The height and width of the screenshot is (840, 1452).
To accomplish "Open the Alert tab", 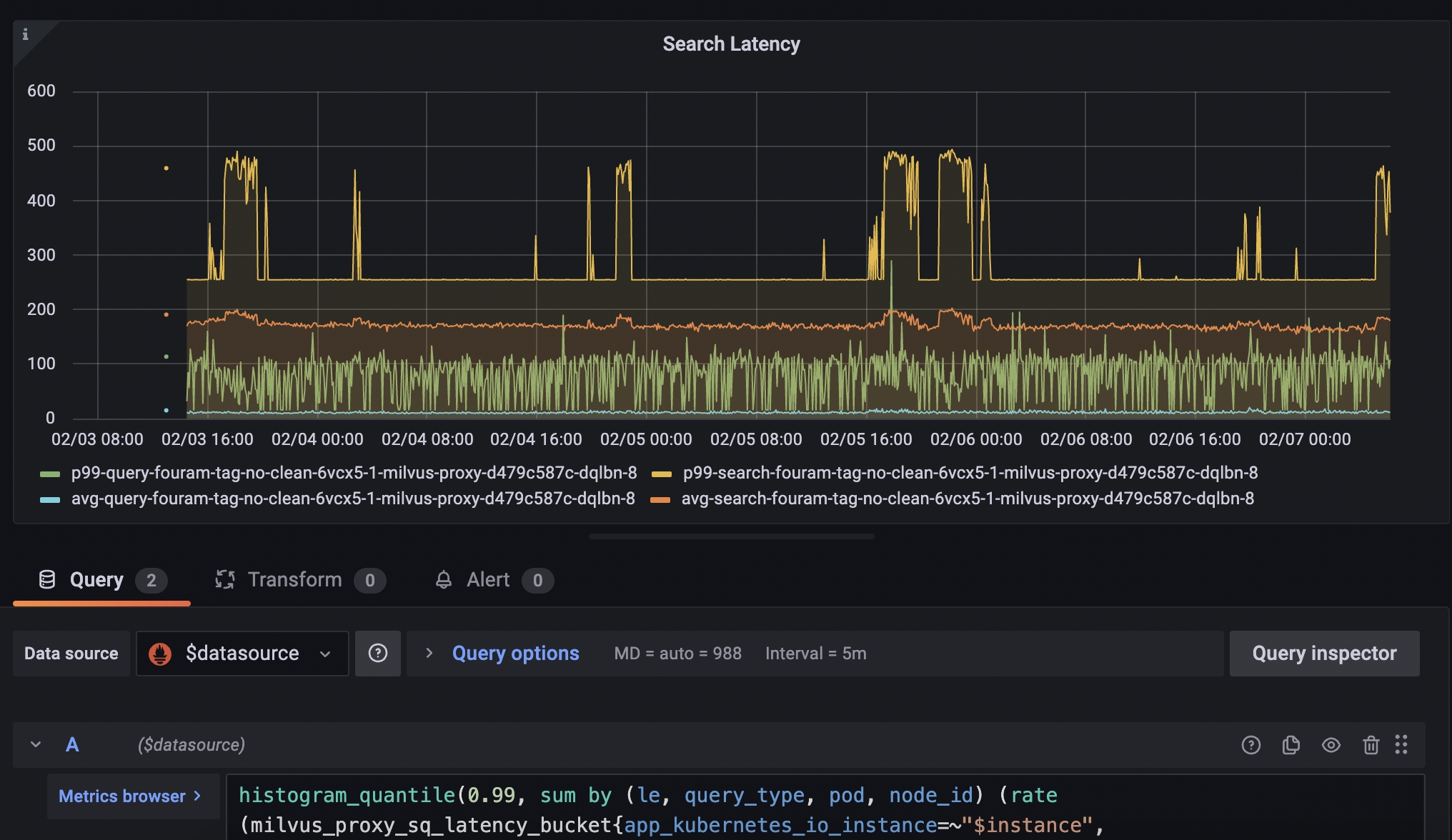I will point(487,579).
